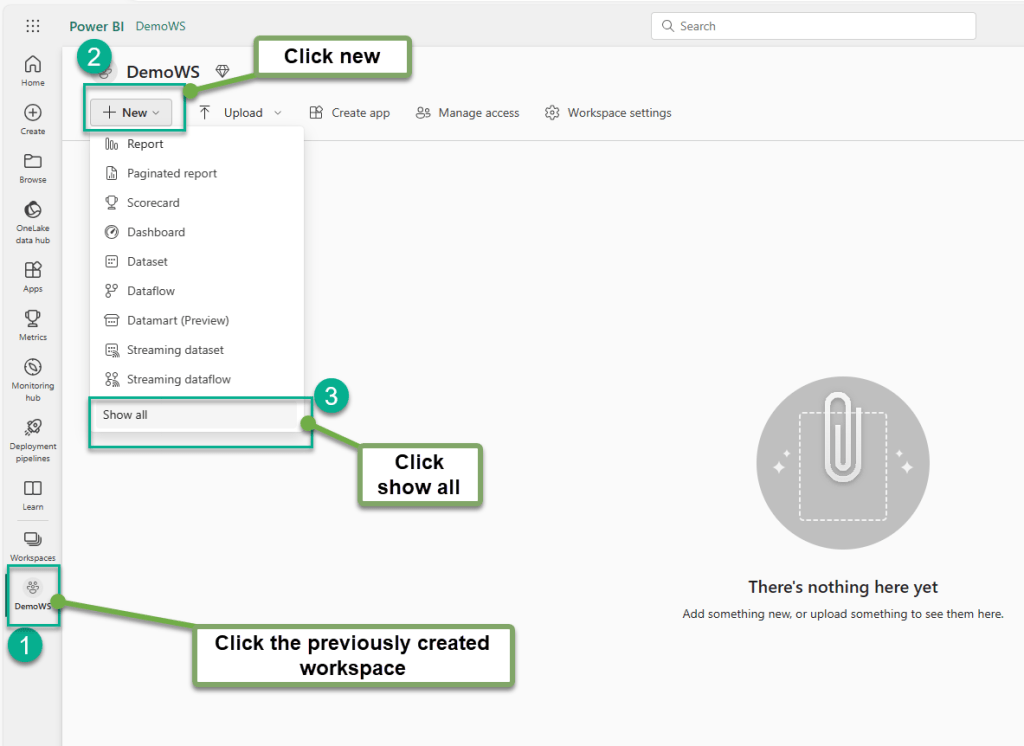Click the Streaming dataset icon

pyautogui.click(x=112, y=349)
